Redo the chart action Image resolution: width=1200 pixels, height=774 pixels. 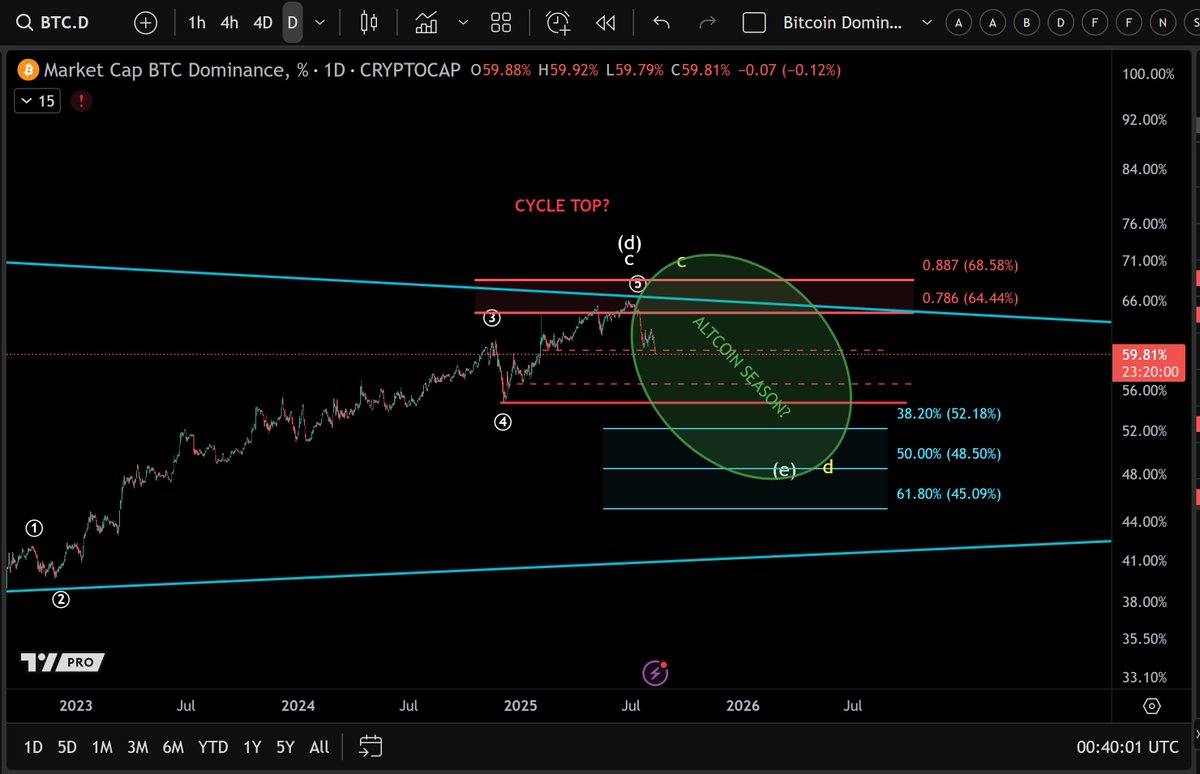[x=707, y=22]
